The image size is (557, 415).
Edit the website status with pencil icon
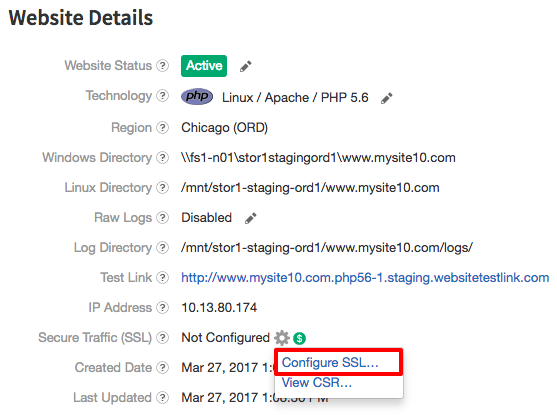245,66
